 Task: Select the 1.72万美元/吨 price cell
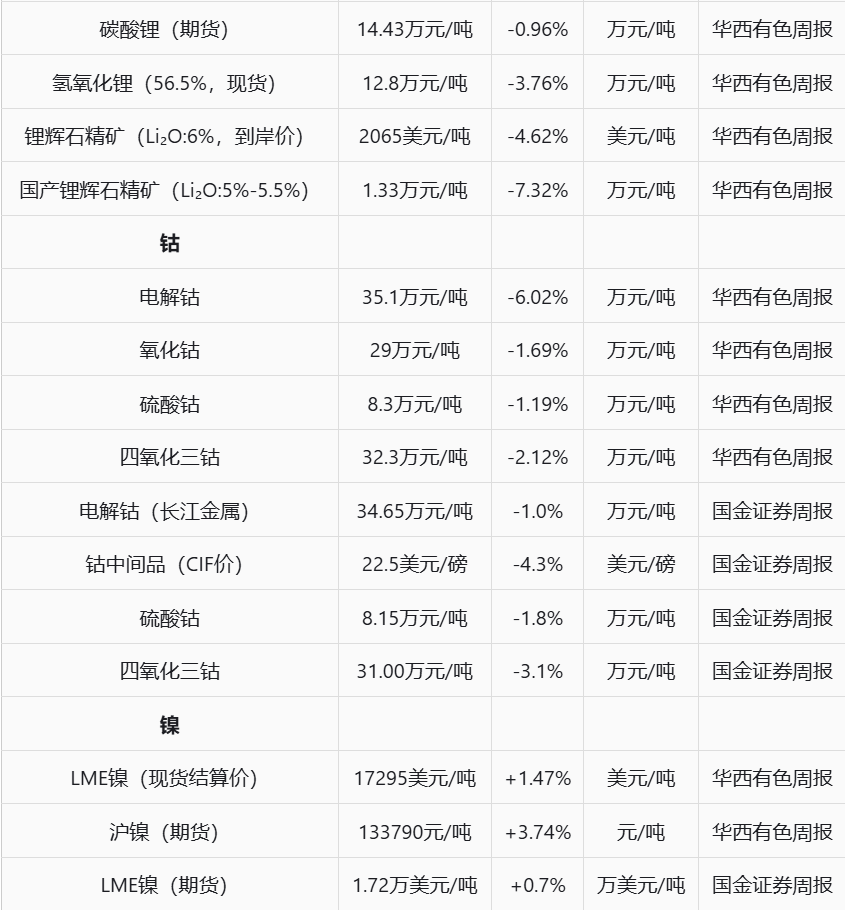(415, 886)
